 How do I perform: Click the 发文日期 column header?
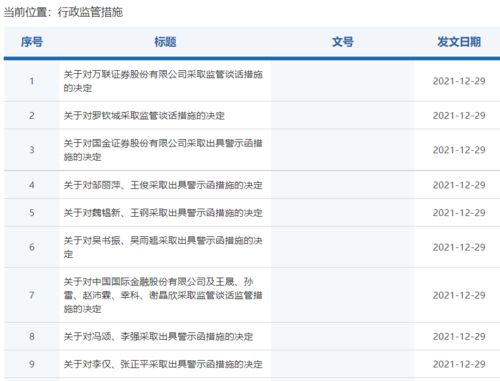[459, 42]
